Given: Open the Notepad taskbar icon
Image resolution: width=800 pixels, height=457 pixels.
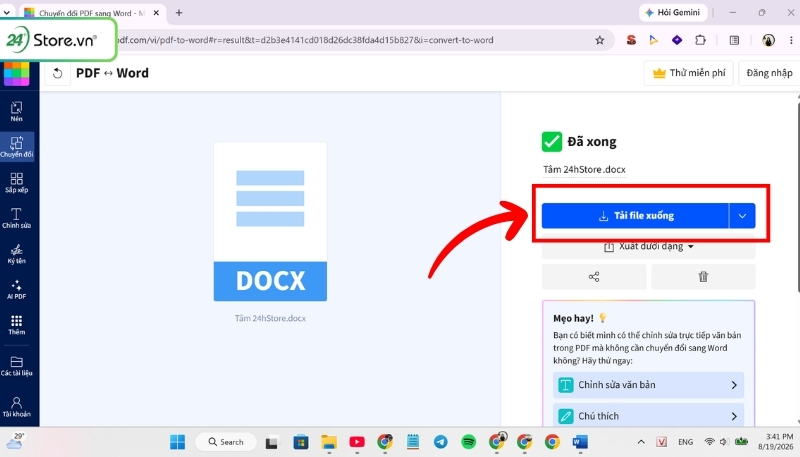Looking at the screenshot, I should pos(413,442).
